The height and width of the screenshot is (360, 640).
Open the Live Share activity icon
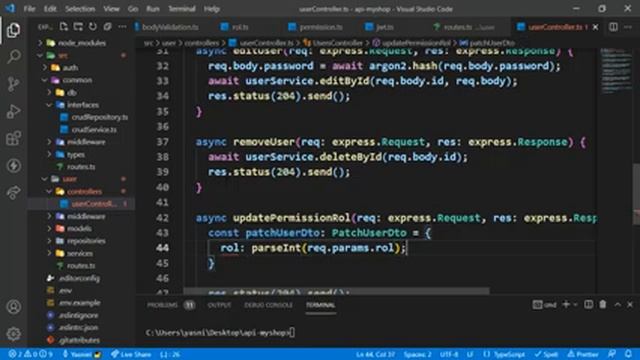[13, 192]
